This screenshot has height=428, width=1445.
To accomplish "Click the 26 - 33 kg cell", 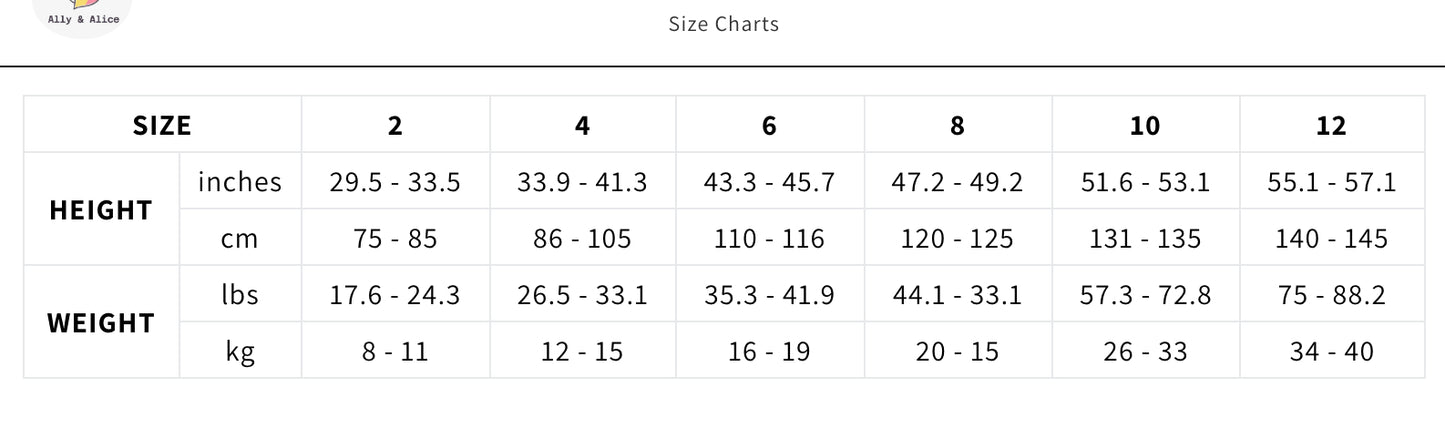I will click(x=1145, y=352).
